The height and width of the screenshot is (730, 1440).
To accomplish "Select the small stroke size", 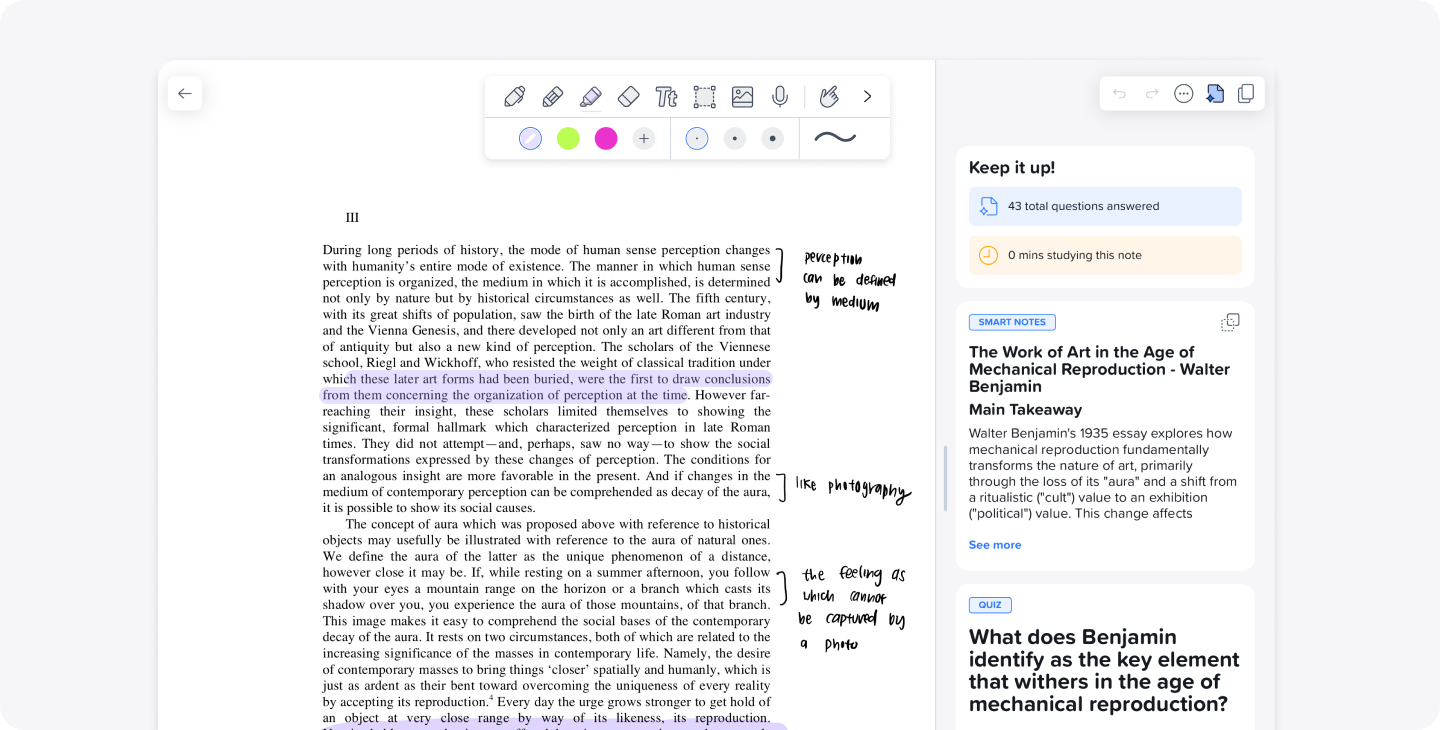I will point(697,138).
